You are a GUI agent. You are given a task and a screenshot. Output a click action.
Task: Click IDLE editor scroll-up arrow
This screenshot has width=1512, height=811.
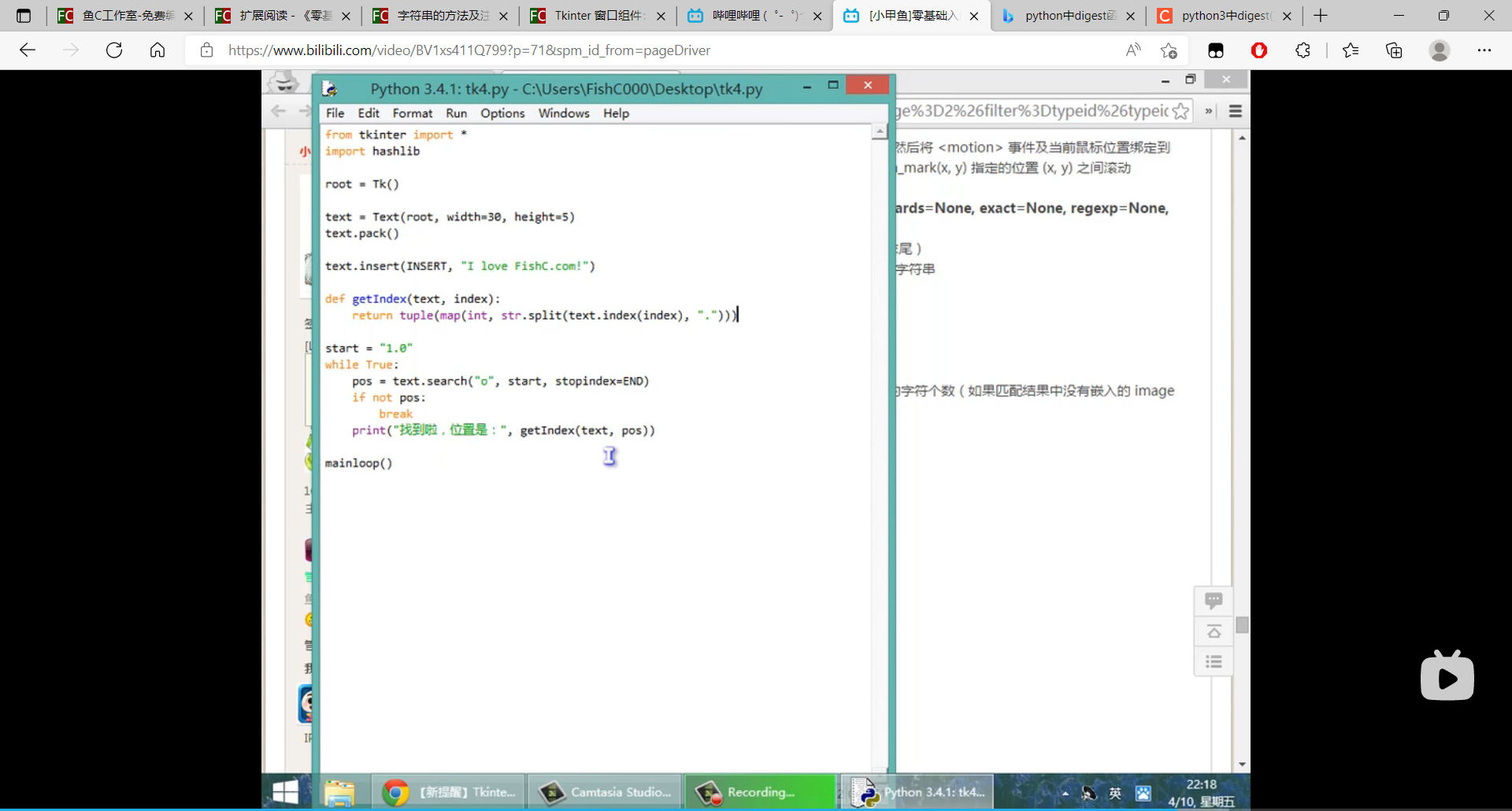[880, 131]
